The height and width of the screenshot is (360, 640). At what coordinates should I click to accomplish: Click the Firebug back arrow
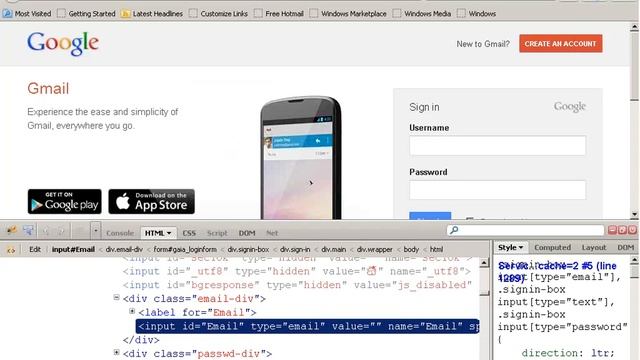[46, 231]
